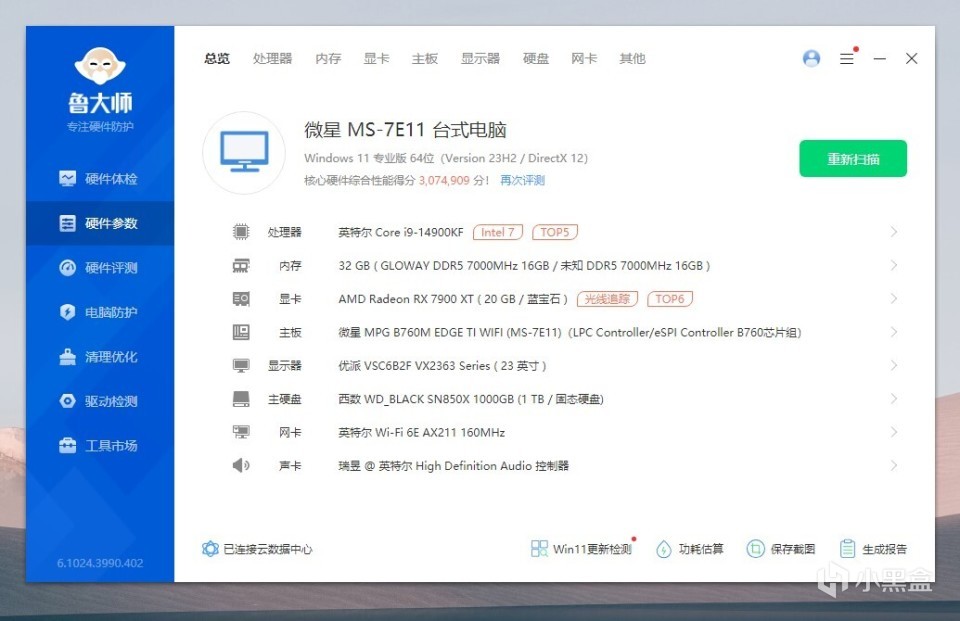Click the 主硬盘 disk drive icon

(241, 399)
